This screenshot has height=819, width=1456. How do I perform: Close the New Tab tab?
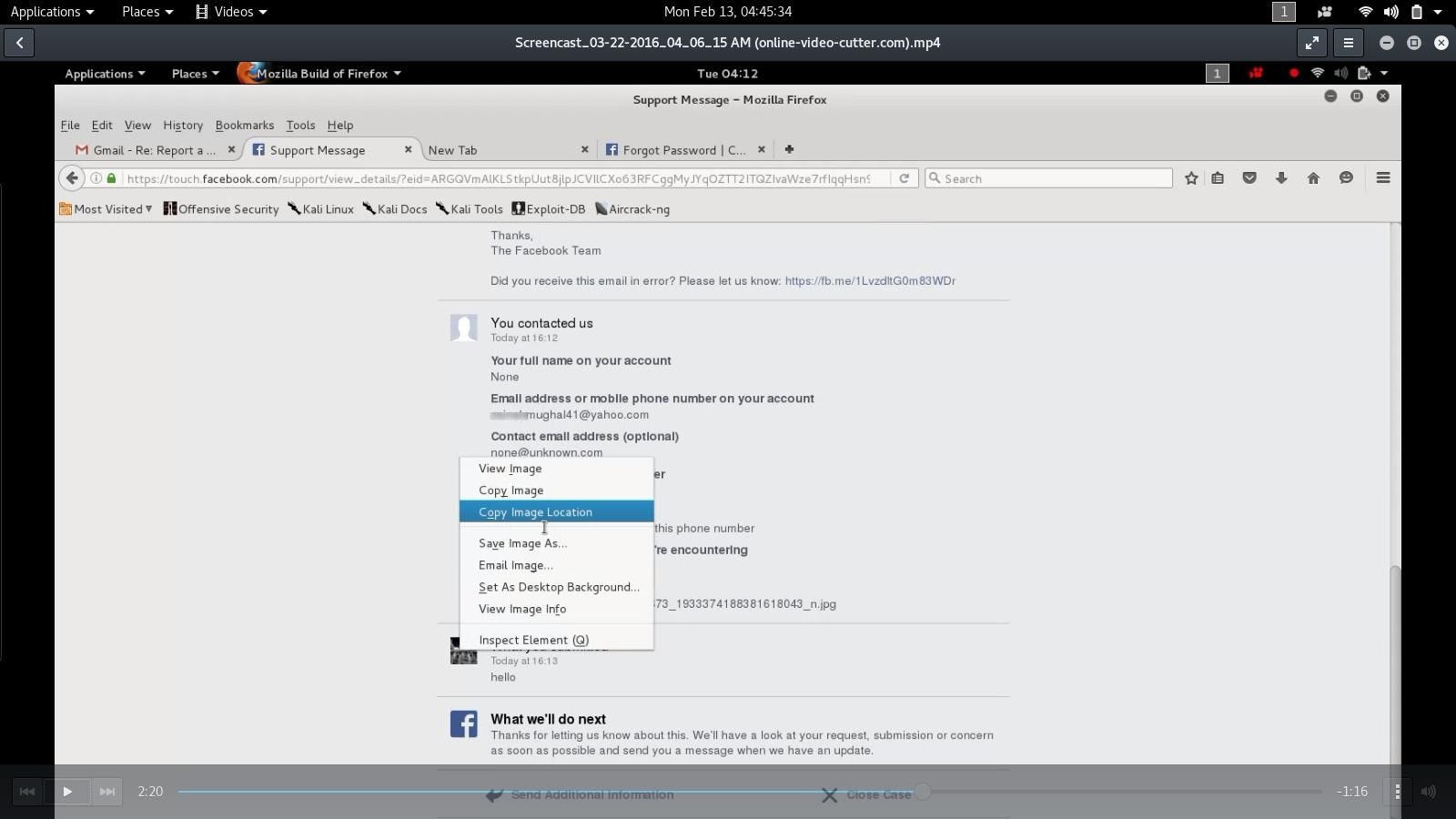[x=584, y=149]
